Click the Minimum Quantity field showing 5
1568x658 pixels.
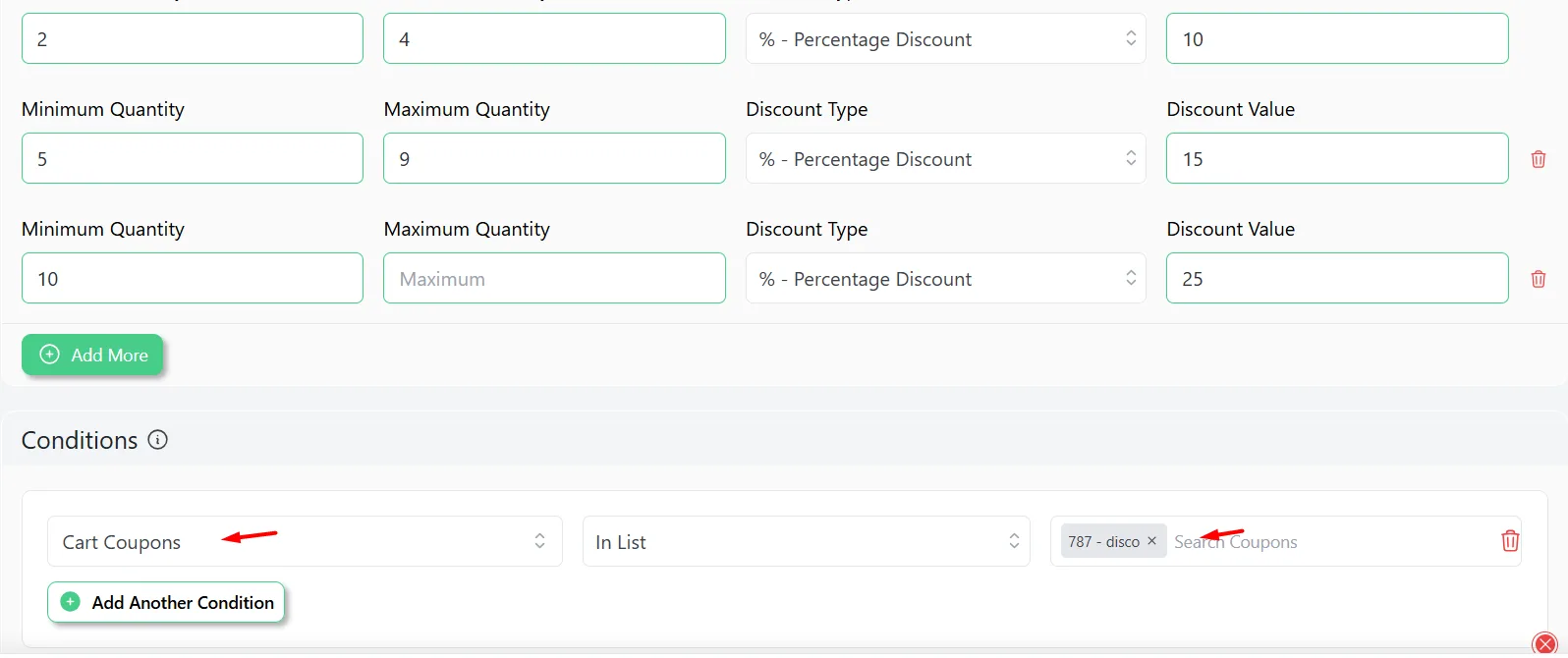coord(193,159)
